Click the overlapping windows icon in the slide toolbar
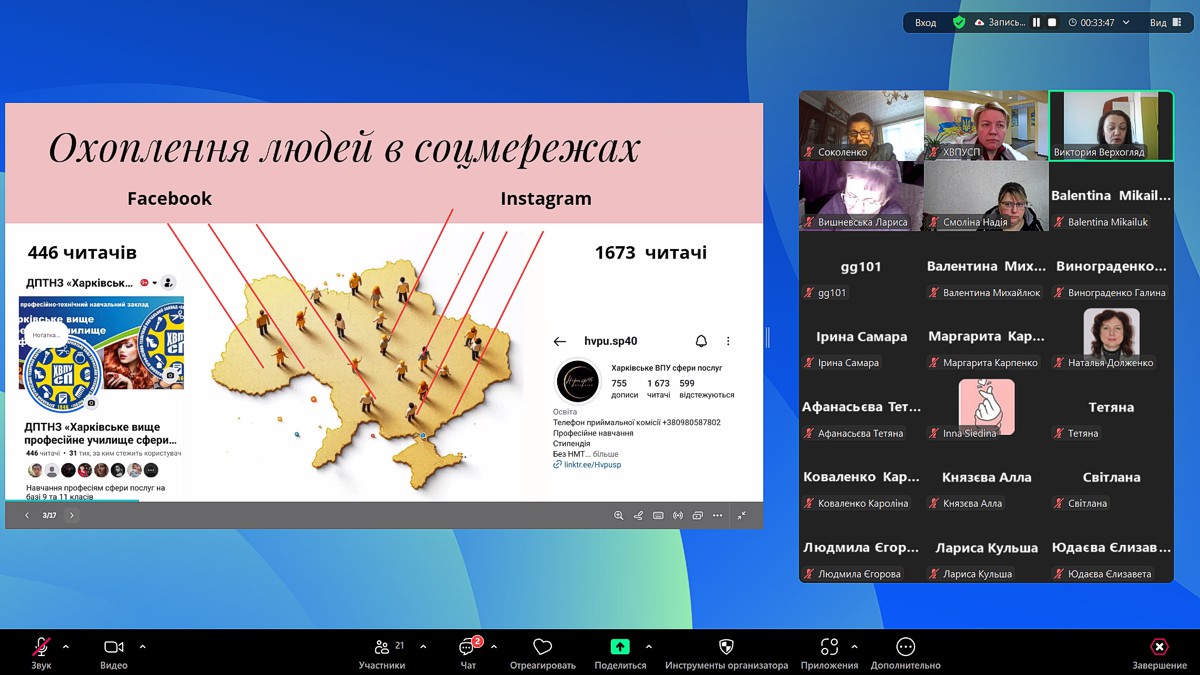This screenshot has width=1200, height=675. pos(698,516)
